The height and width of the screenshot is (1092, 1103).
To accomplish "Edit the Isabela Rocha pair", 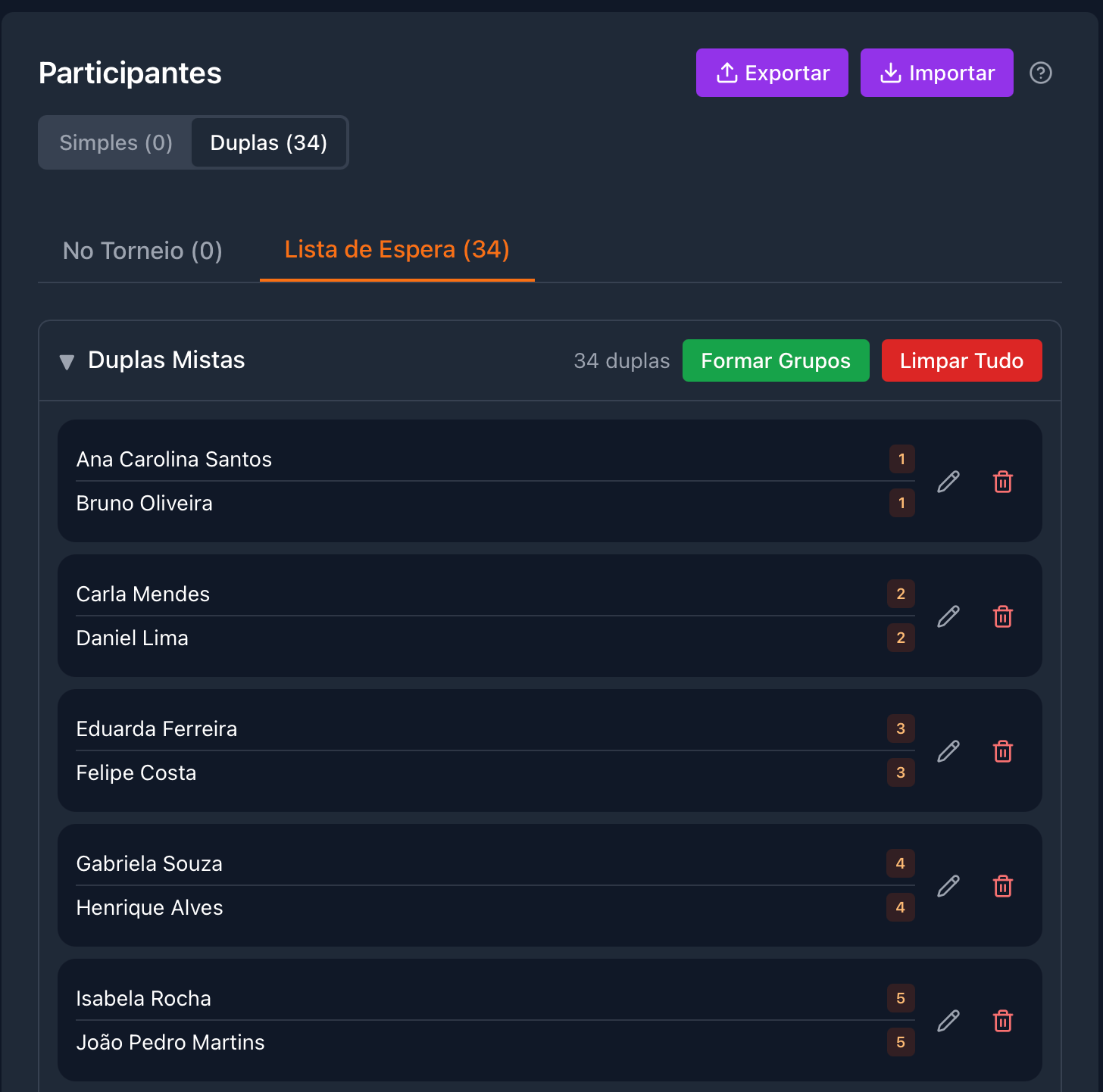I will (x=948, y=1021).
